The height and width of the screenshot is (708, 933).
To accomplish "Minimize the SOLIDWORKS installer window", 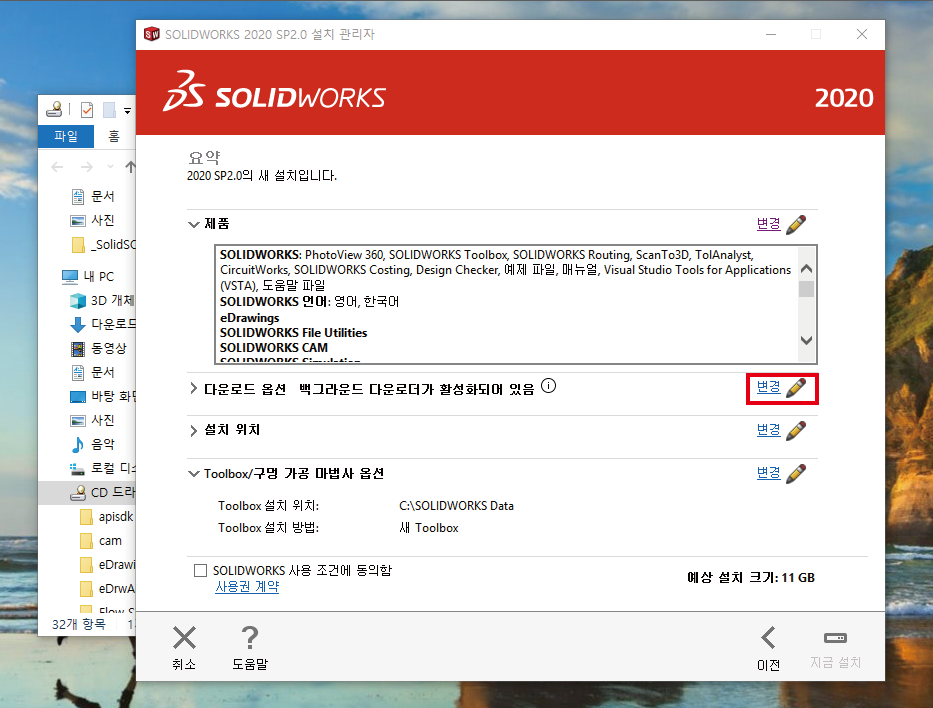I will pyautogui.click(x=771, y=35).
